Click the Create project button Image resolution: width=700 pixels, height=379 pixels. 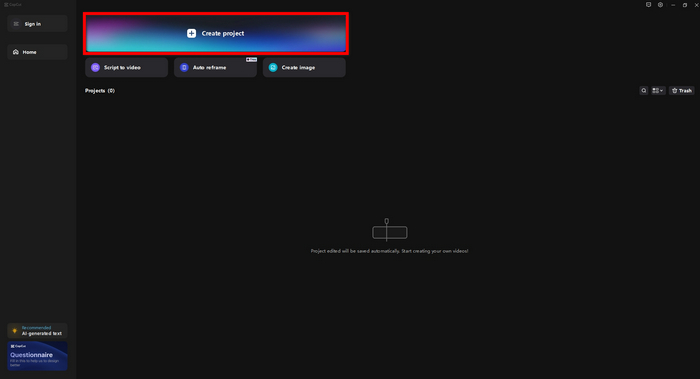[x=216, y=33]
